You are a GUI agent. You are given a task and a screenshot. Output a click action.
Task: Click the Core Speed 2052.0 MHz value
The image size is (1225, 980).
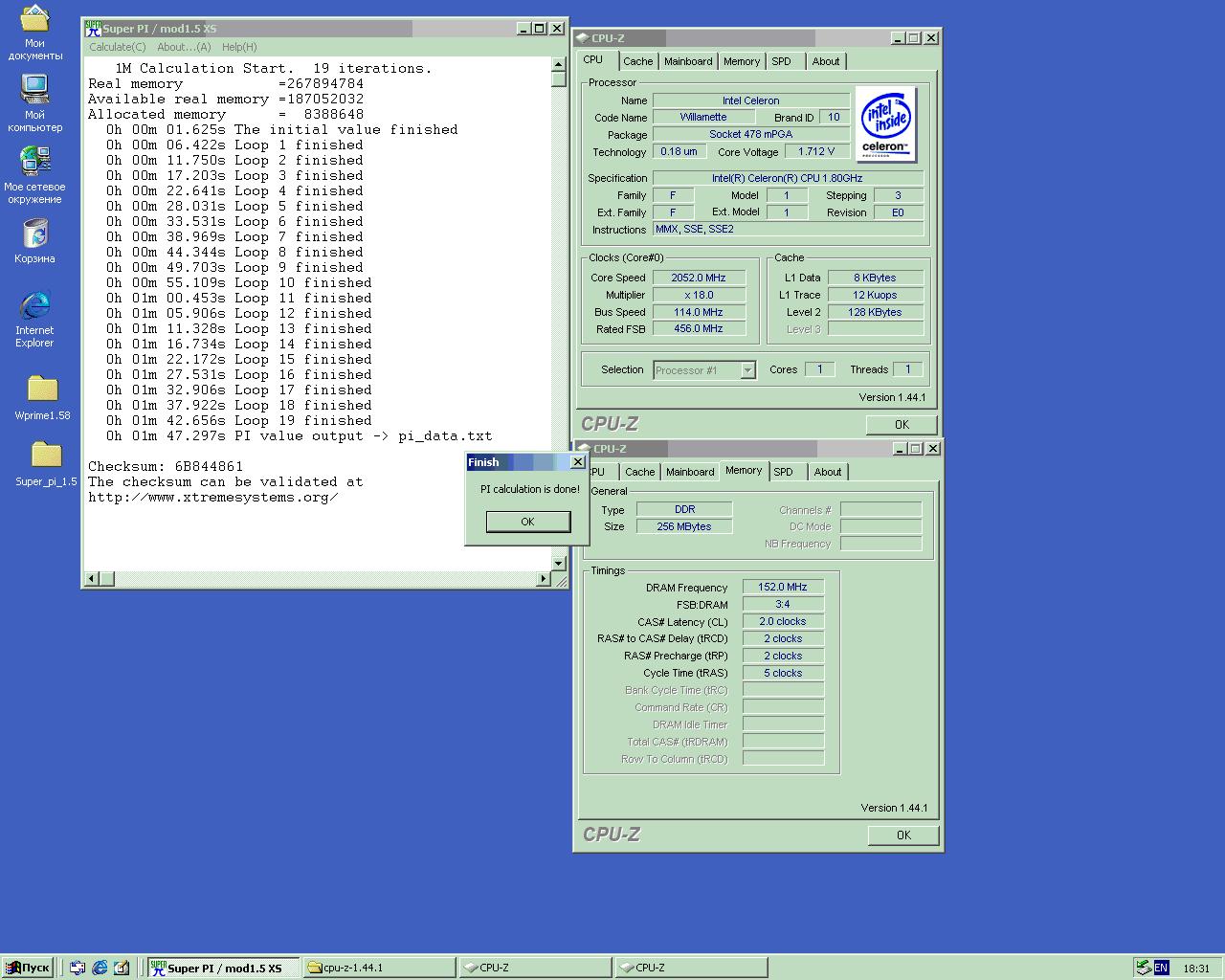(699, 278)
